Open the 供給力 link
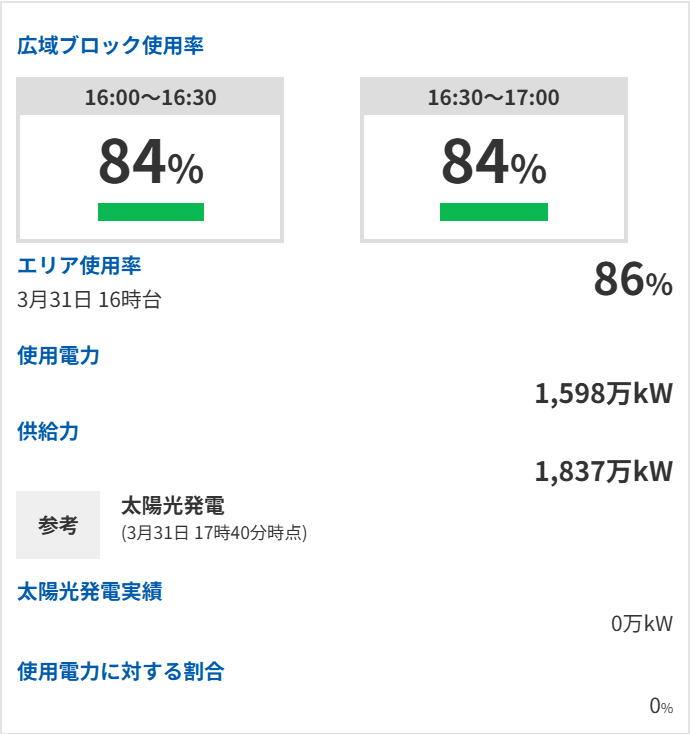Screen dimensions: 690x734 (48, 431)
